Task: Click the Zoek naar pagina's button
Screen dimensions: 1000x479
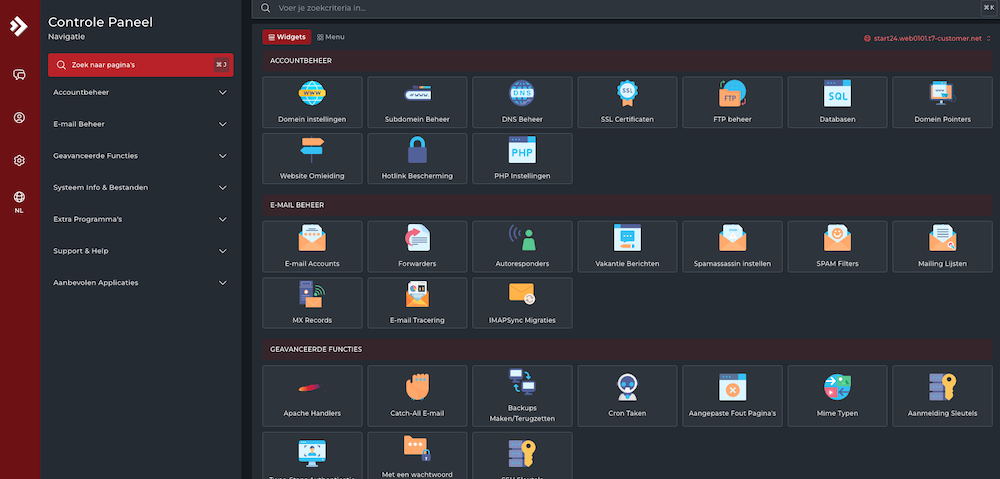Action: click(x=140, y=65)
